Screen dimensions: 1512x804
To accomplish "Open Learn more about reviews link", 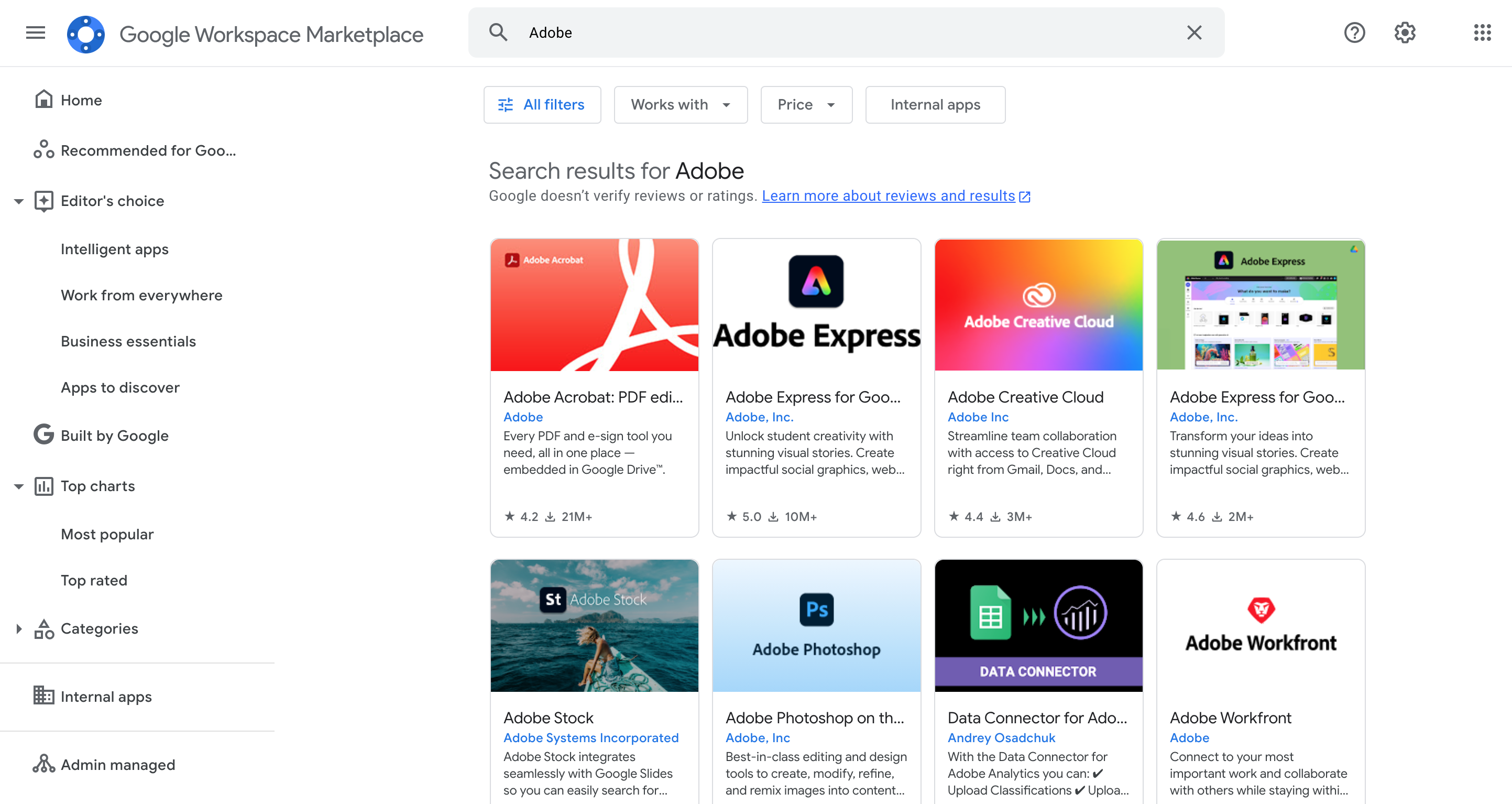I will [x=896, y=195].
